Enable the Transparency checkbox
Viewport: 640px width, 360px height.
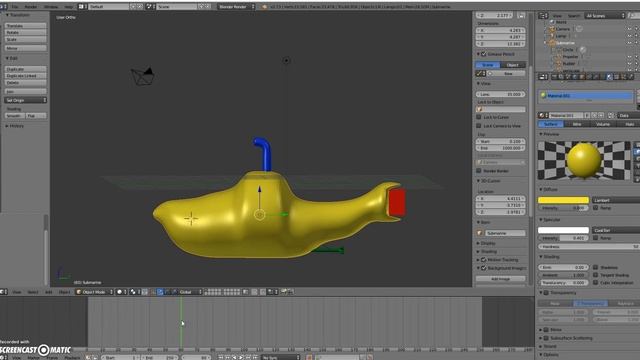point(546,293)
